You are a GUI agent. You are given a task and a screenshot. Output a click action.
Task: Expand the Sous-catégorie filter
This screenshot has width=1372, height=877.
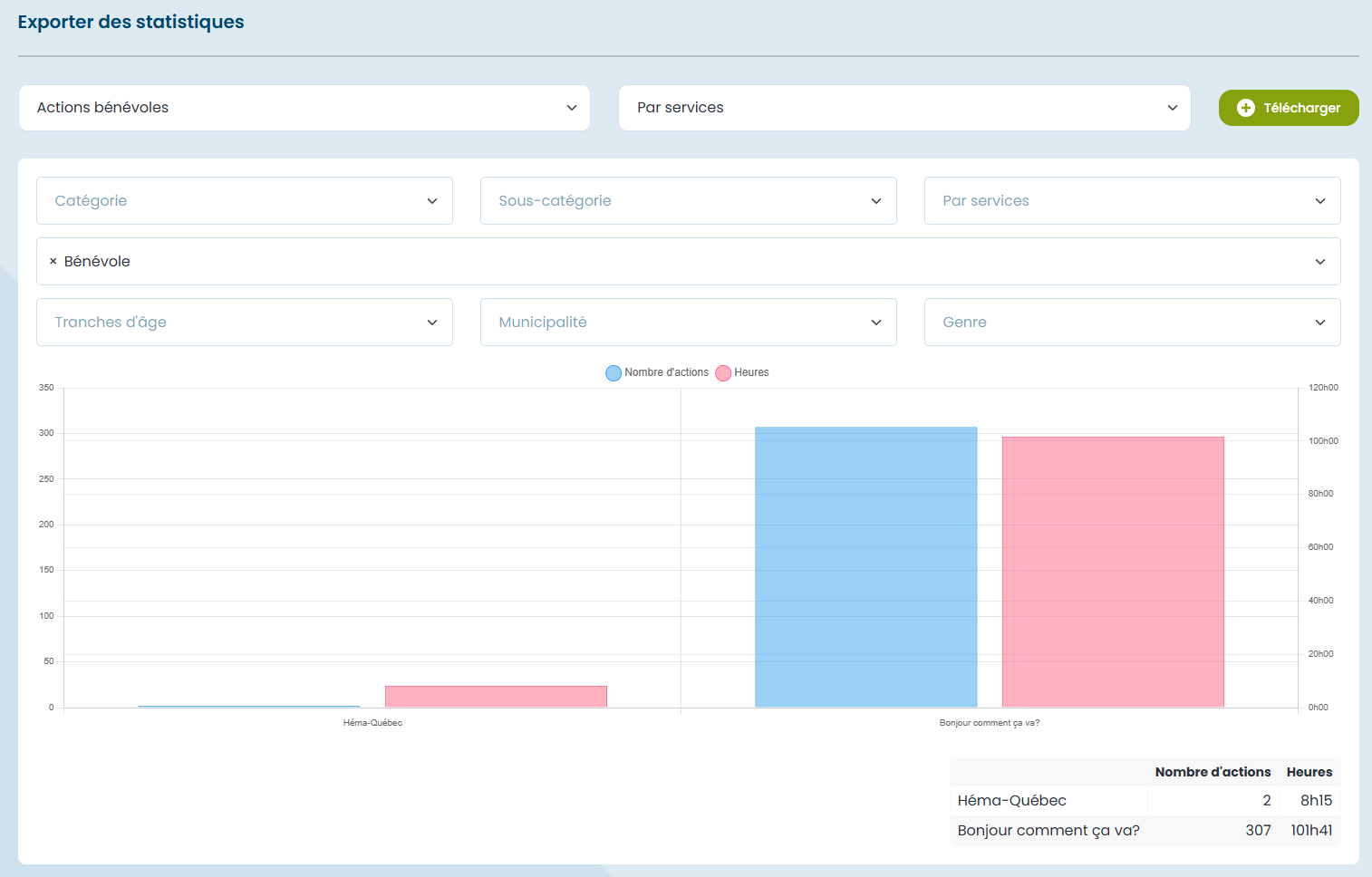(x=688, y=201)
